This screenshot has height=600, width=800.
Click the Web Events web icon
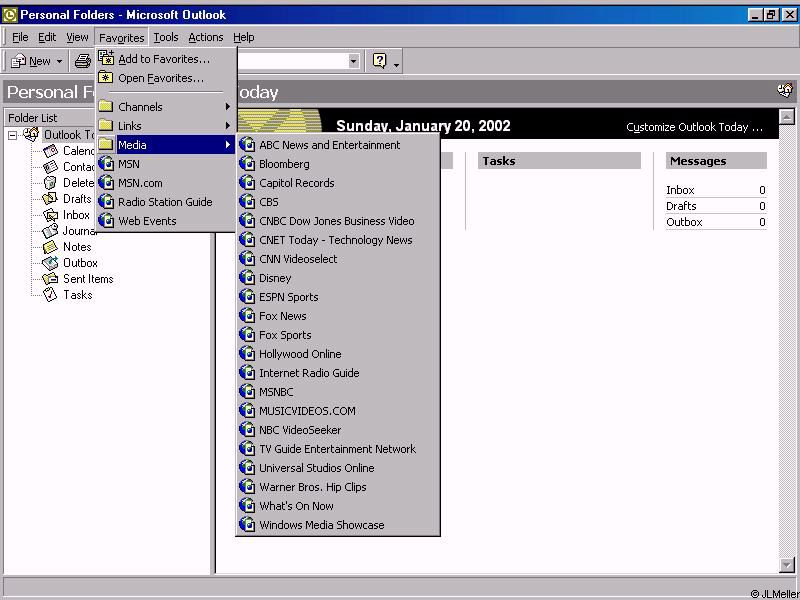(106, 220)
